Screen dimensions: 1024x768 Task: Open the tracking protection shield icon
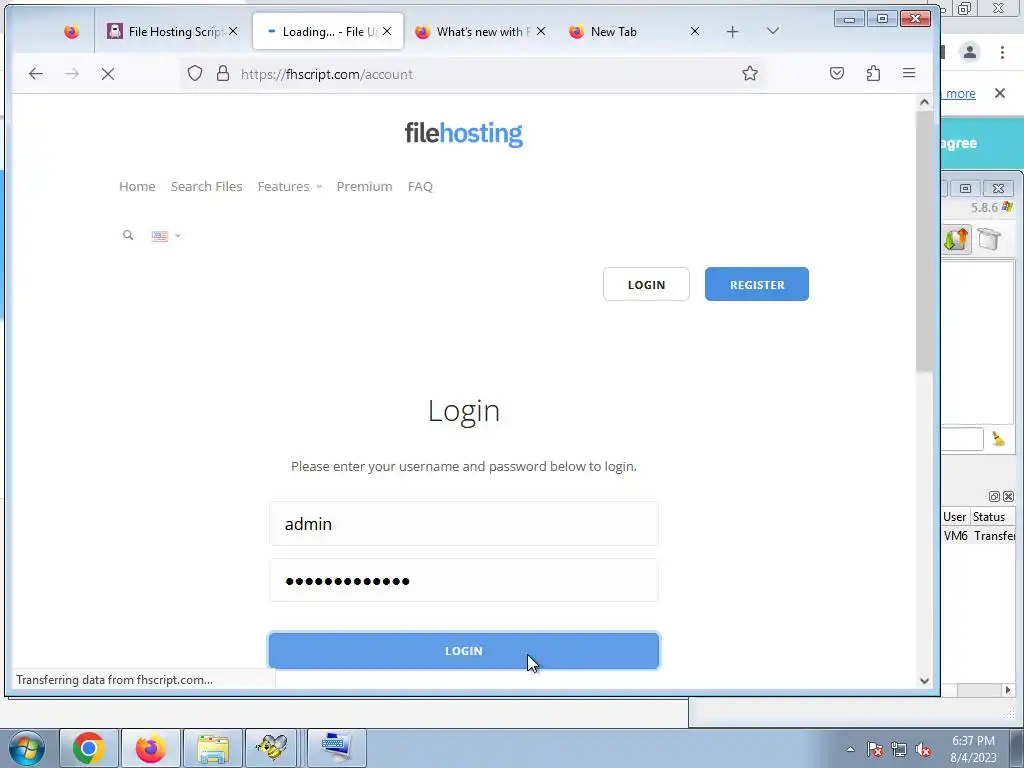(x=195, y=73)
